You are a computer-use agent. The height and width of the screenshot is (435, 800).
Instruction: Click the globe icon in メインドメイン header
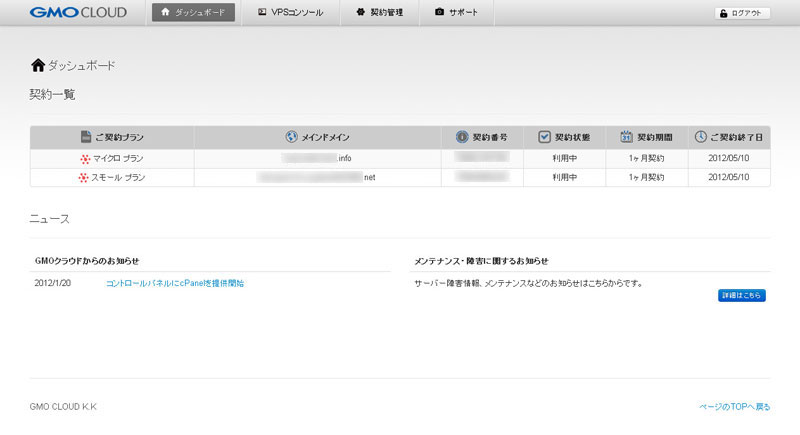[x=292, y=137]
